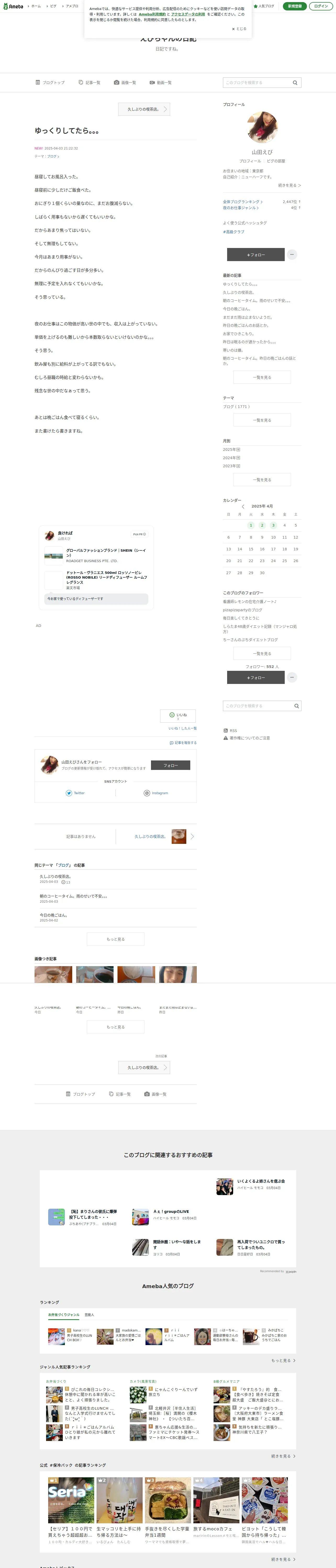336x1568 pixels.
Task: Open the RSS feed link
Action: 231,730
